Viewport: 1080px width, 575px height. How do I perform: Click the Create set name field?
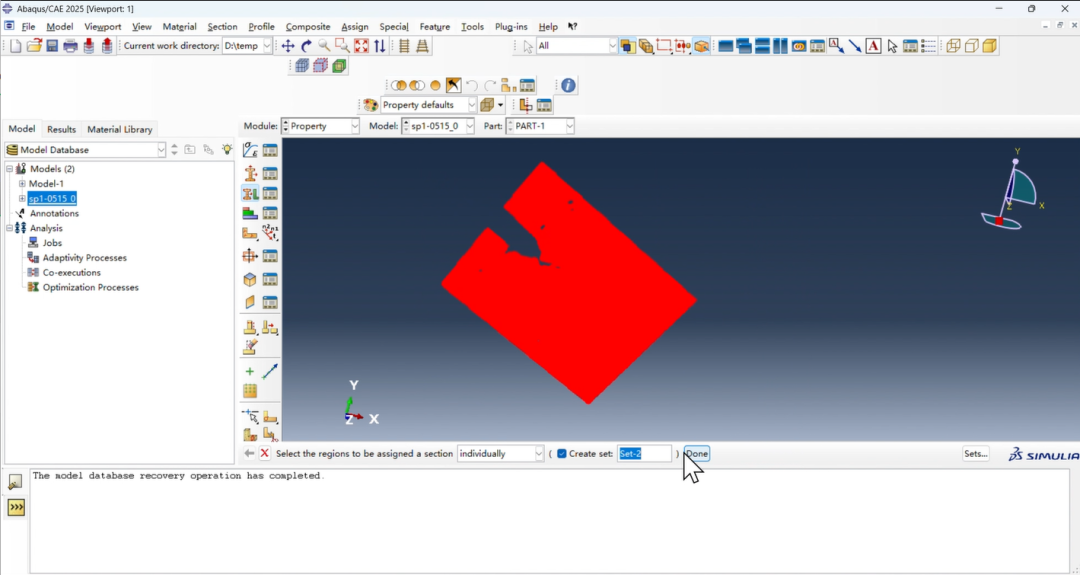pyautogui.click(x=644, y=454)
